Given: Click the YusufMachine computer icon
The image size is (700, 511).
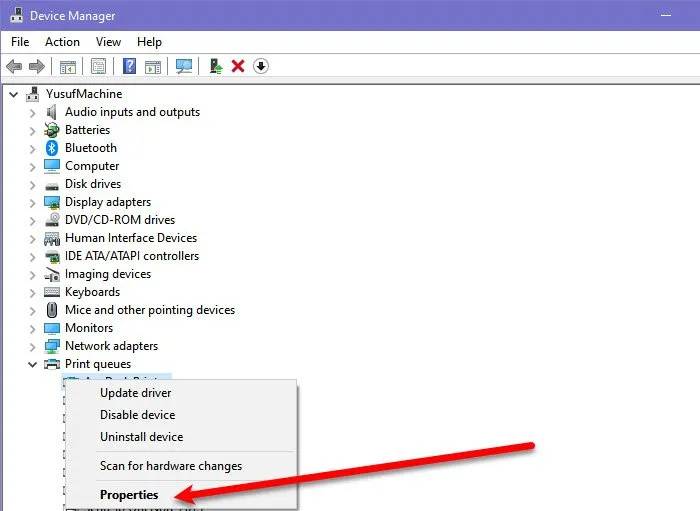Looking at the screenshot, I should [33, 94].
